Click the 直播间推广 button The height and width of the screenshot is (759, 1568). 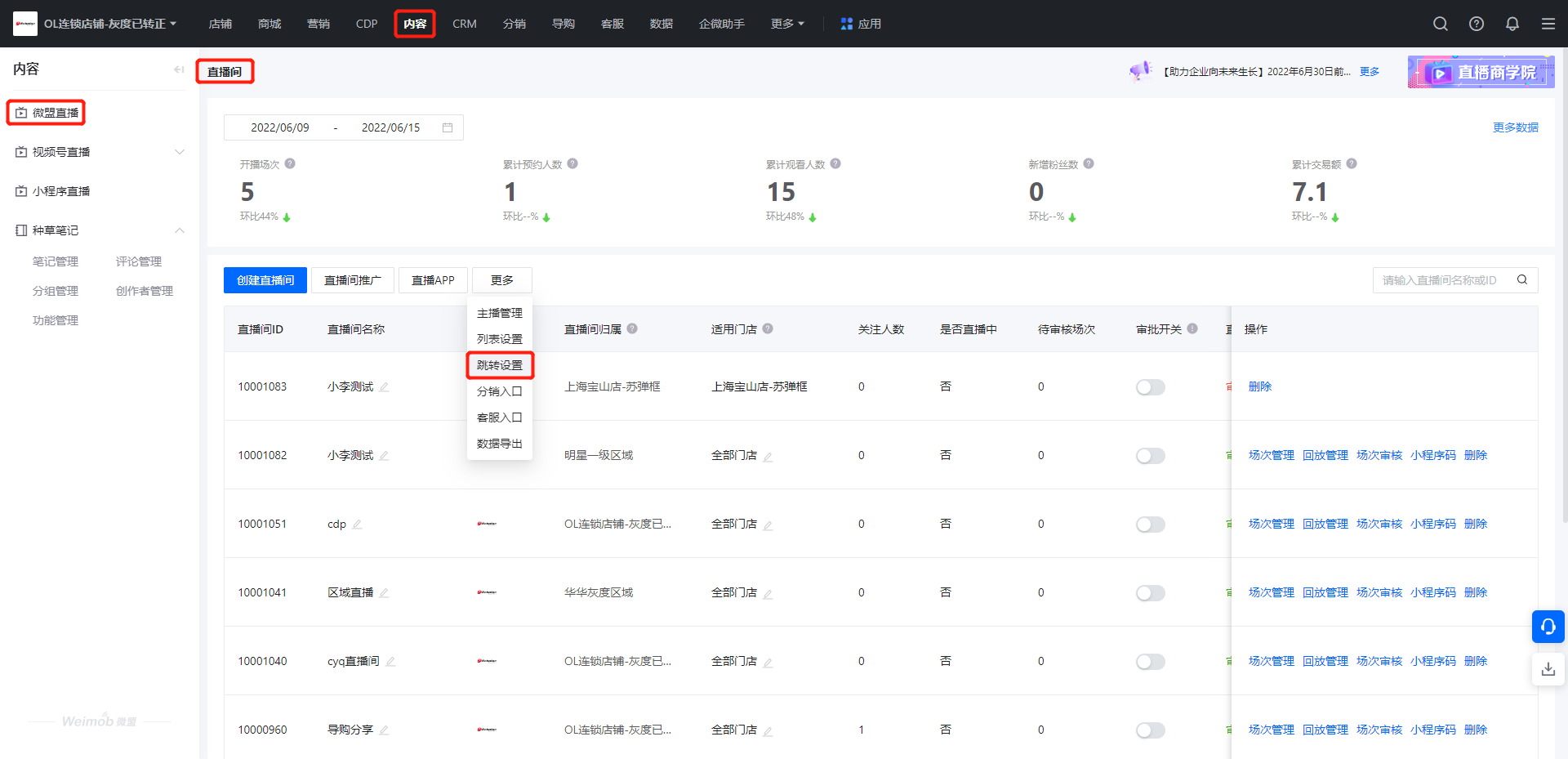coord(353,280)
